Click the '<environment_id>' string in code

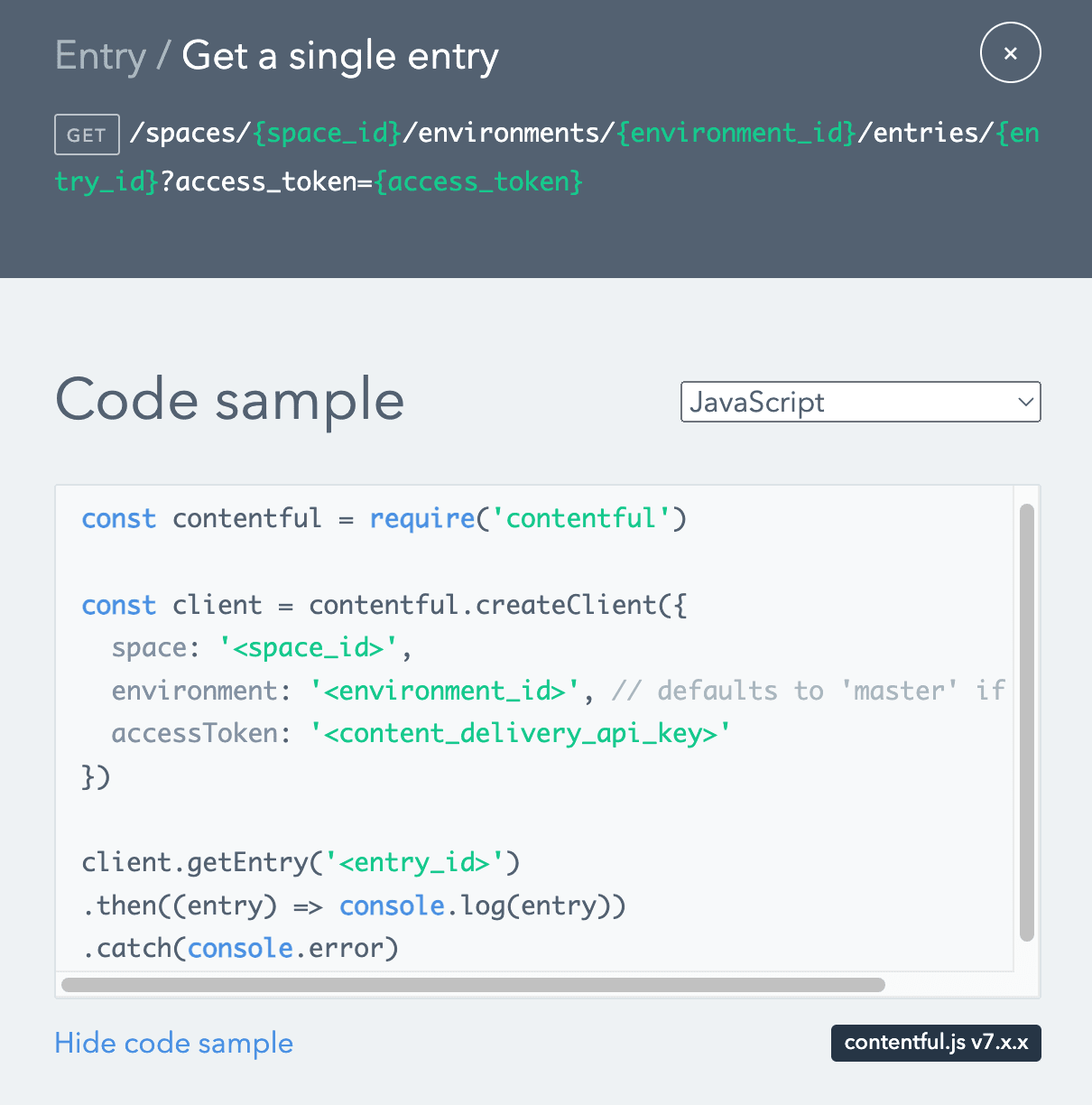pyautogui.click(x=444, y=692)
